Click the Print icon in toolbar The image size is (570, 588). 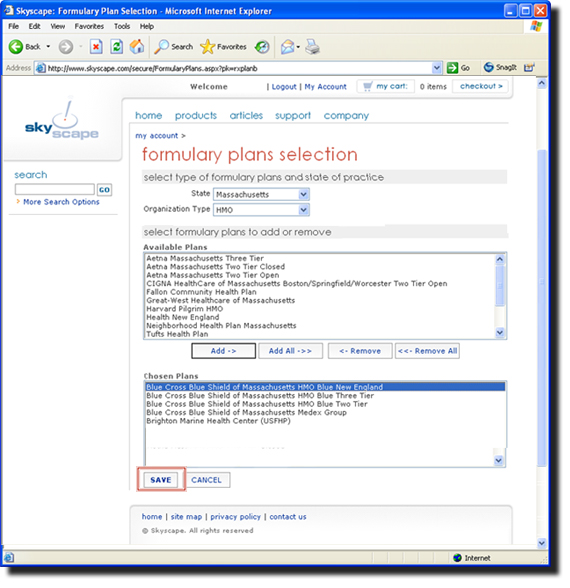coord(312,47)
